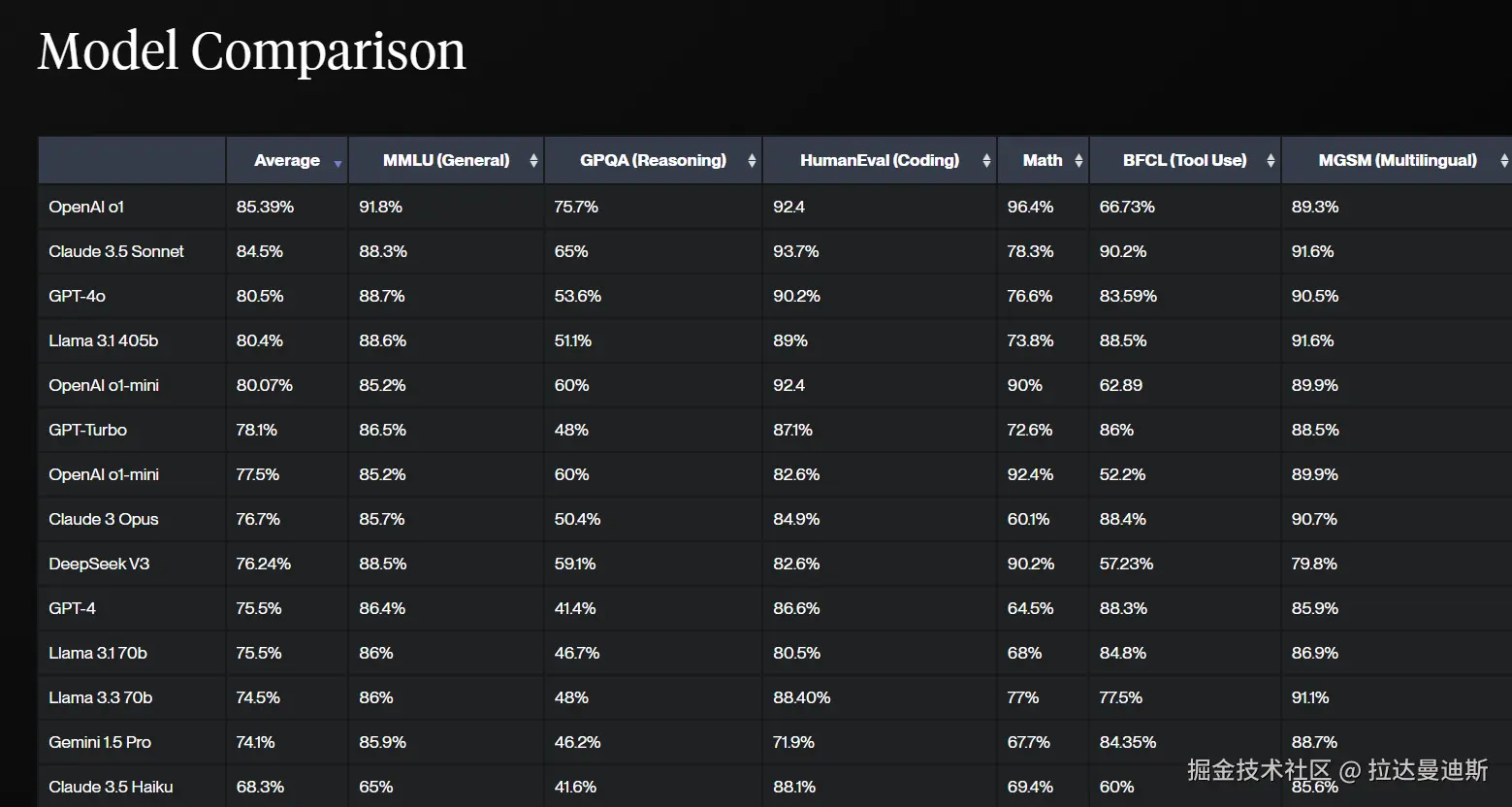Click the Claude 3 Opus model name
This screenshot has height=807, width=1512.
pyautogui.click(x=103, y=519)
